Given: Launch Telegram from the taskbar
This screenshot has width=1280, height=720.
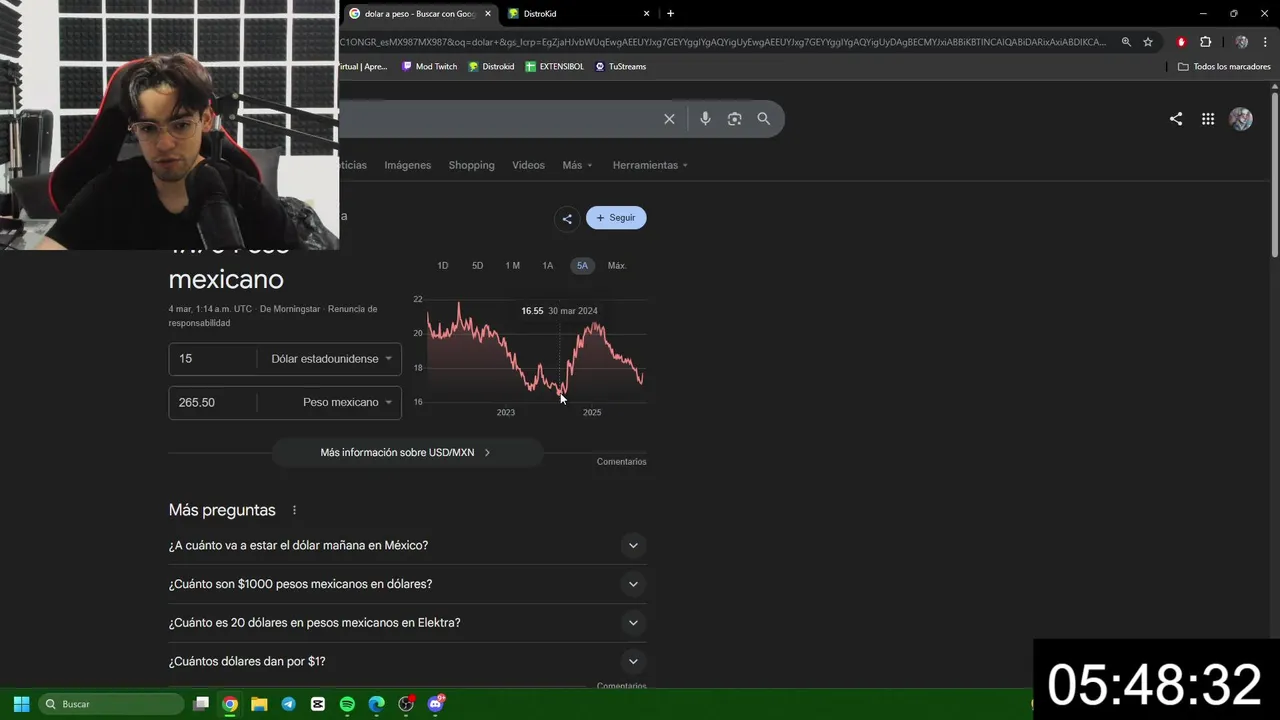Looking at the screenshot, I should click(288, 704).
